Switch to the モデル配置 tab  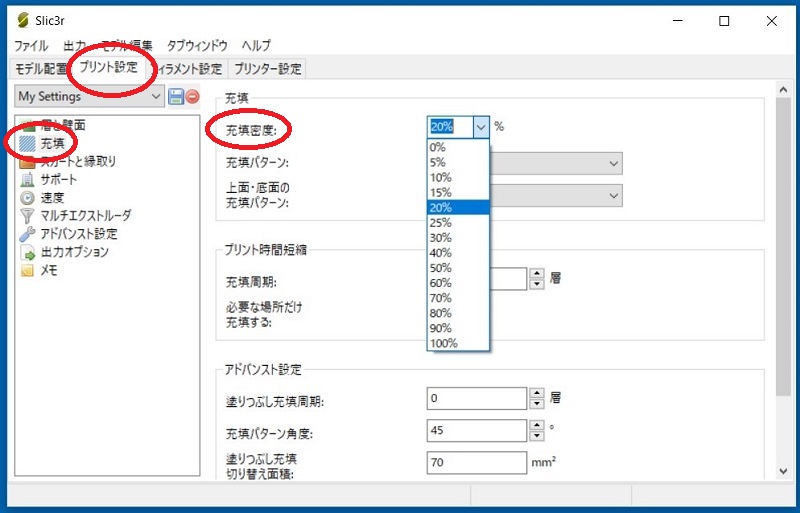(x=40, y=68)
